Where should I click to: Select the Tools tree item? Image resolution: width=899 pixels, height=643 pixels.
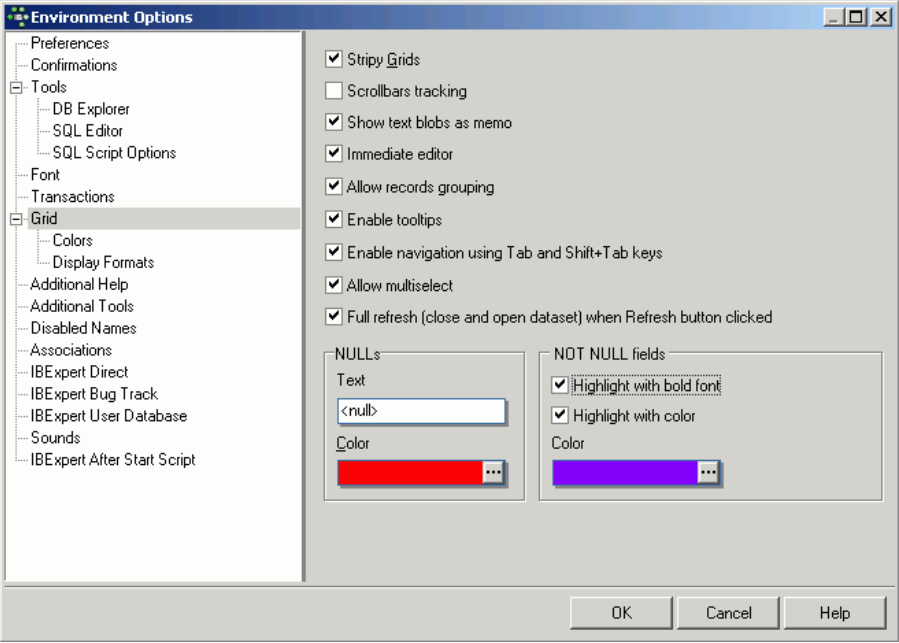(x=49, y=87)
